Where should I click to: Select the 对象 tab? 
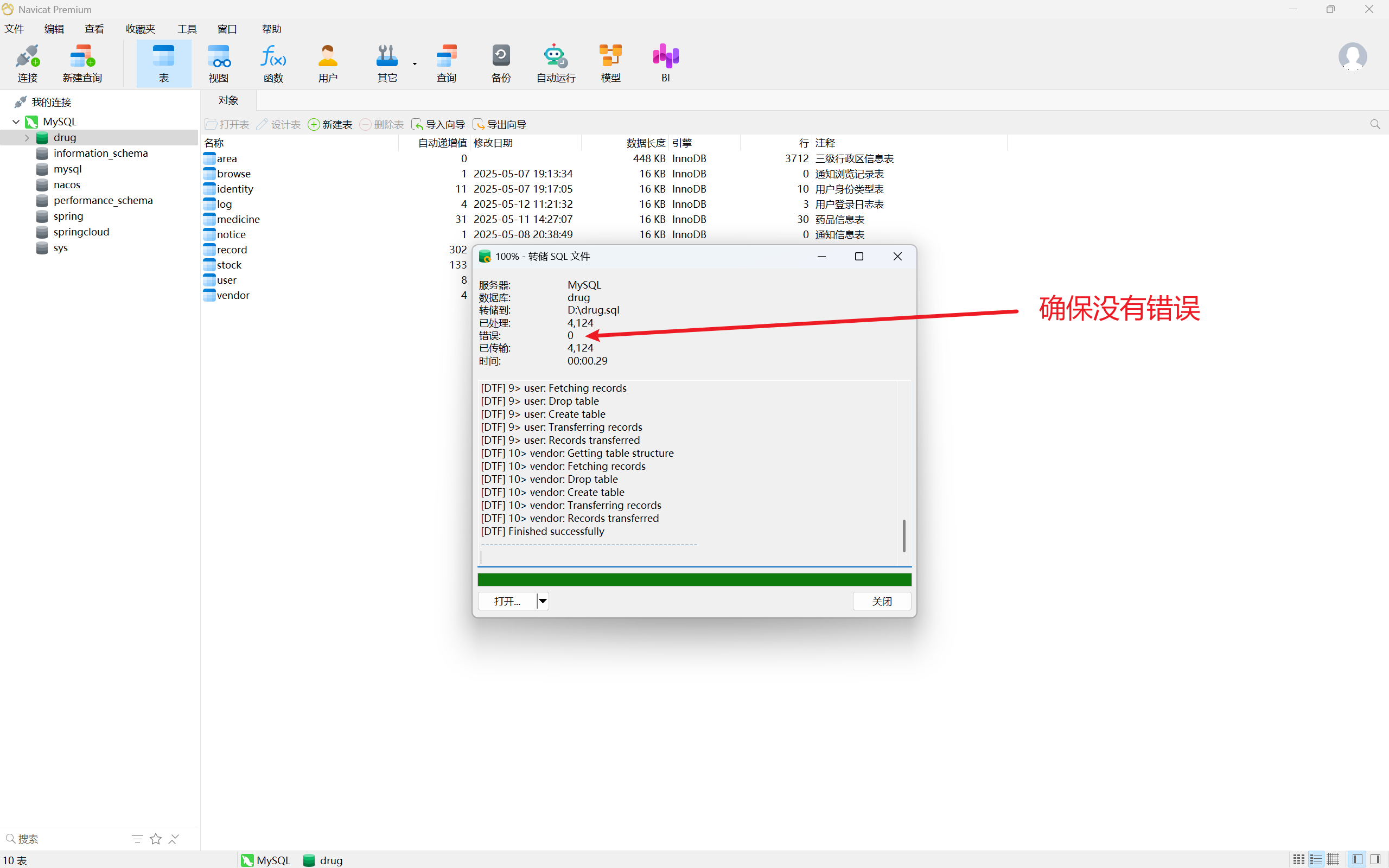pyautogui.click(x=228, y=100)
